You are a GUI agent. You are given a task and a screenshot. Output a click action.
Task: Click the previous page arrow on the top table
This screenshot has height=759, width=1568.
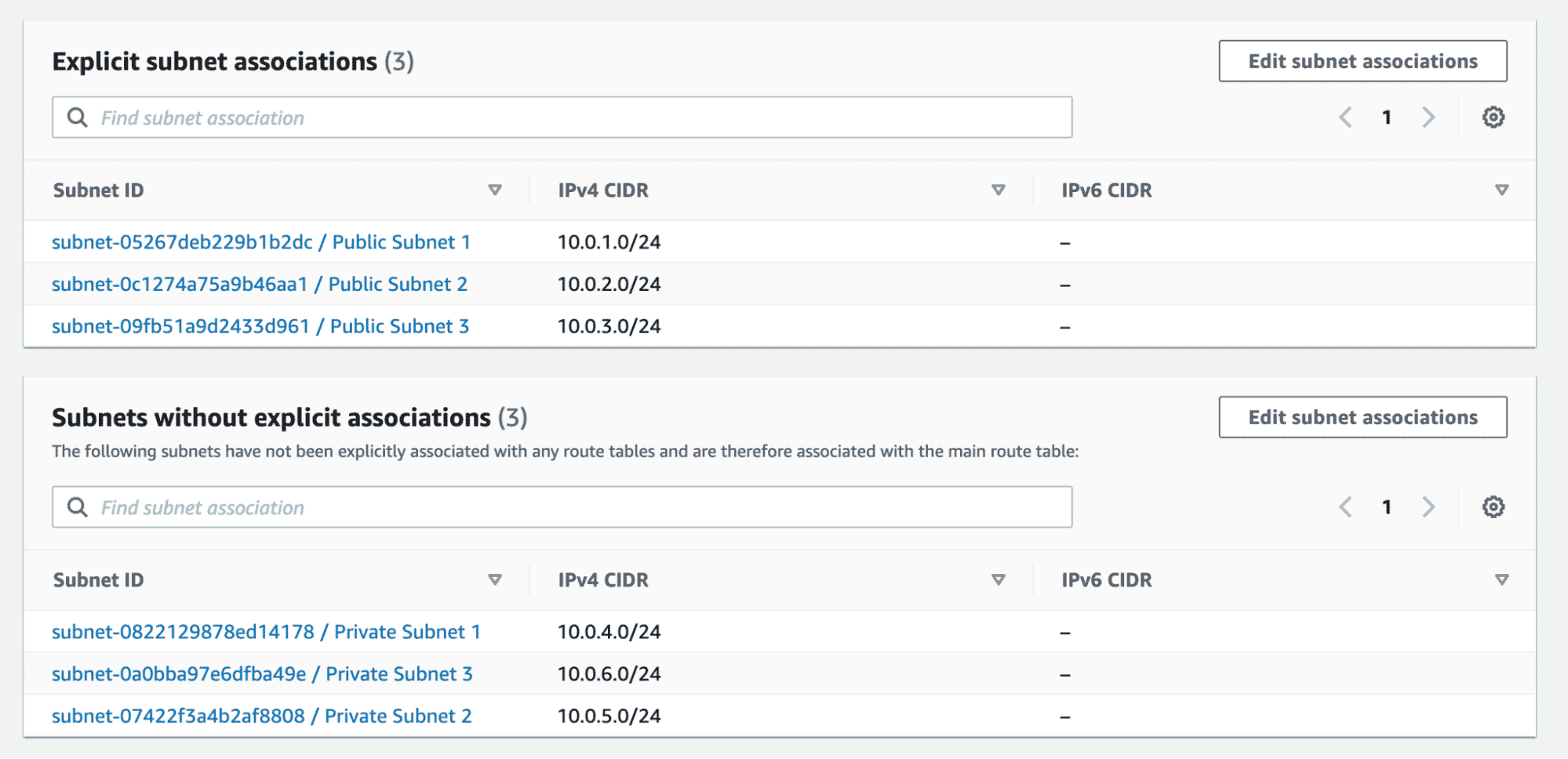click(x=1345, y=117)
